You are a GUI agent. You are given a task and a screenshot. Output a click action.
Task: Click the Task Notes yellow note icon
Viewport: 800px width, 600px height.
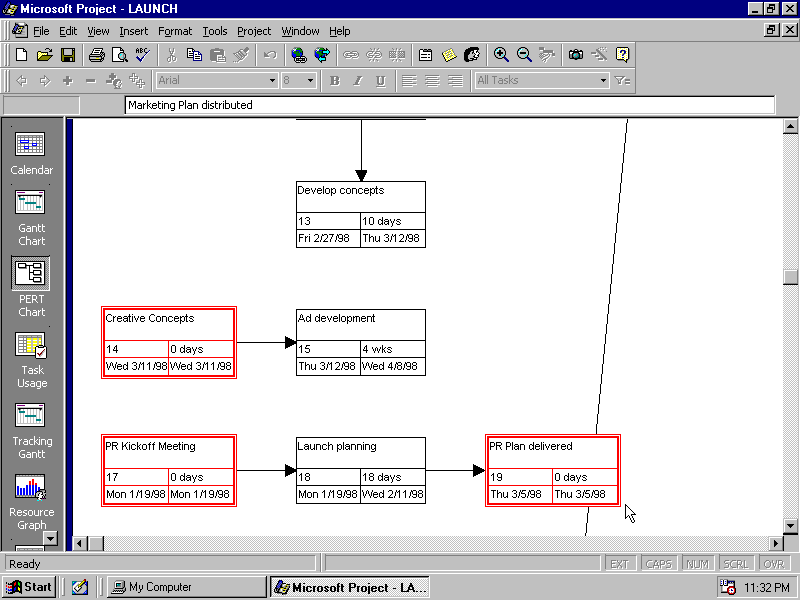click(x=449, y=55)
